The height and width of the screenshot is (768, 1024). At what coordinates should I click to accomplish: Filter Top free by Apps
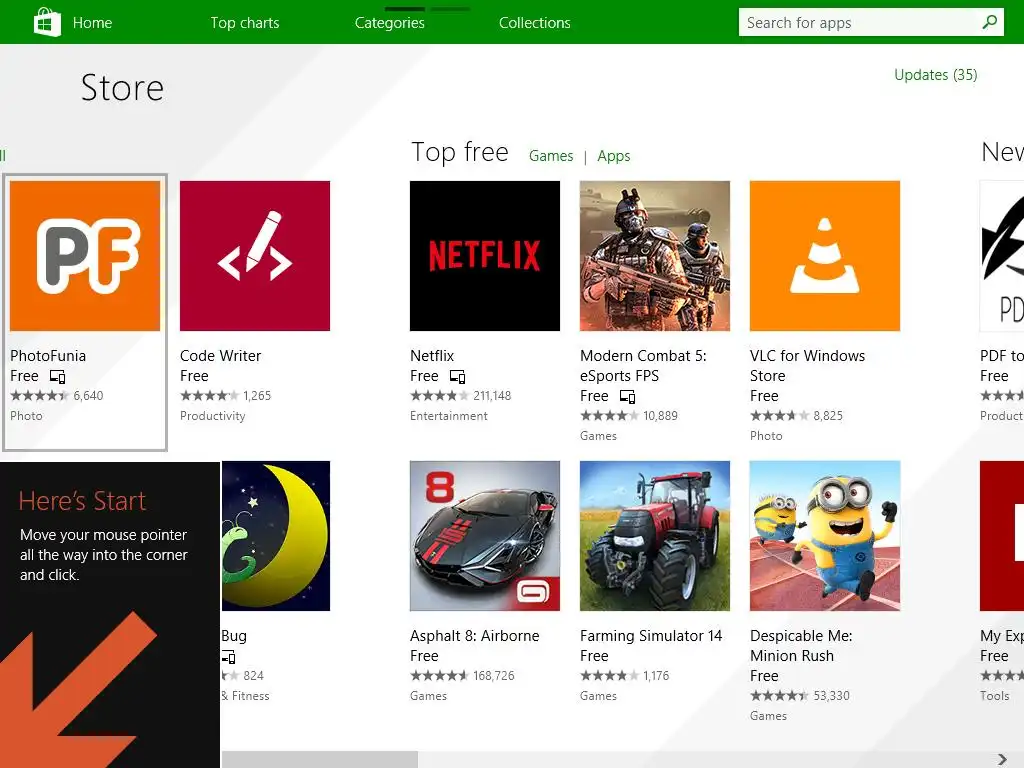click(x=613, y=156)
